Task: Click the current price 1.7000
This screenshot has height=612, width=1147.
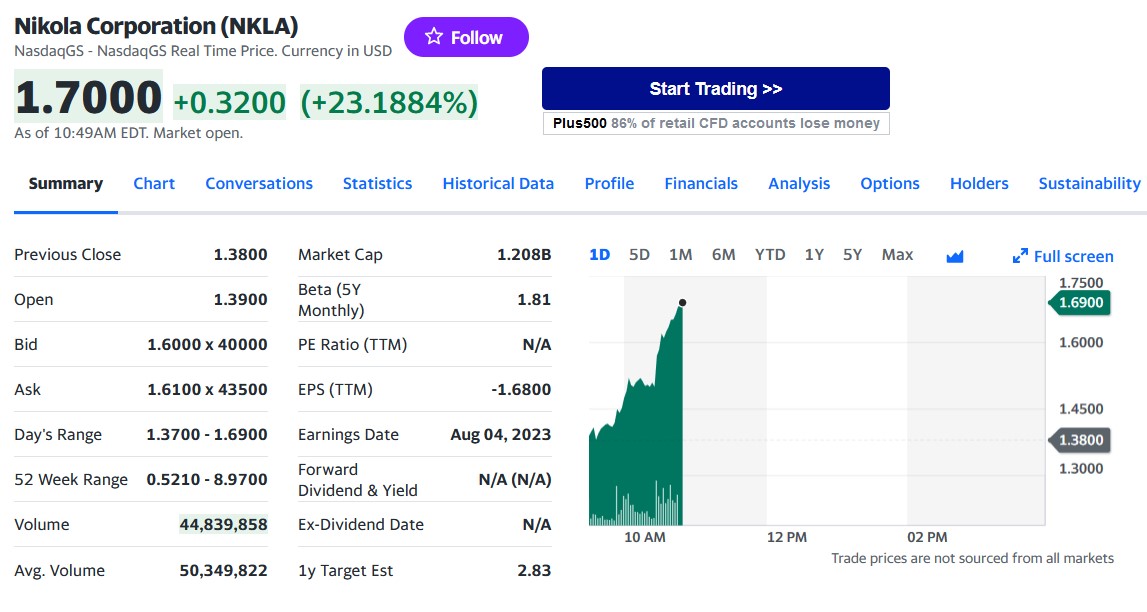Action: tap(89, 97)
